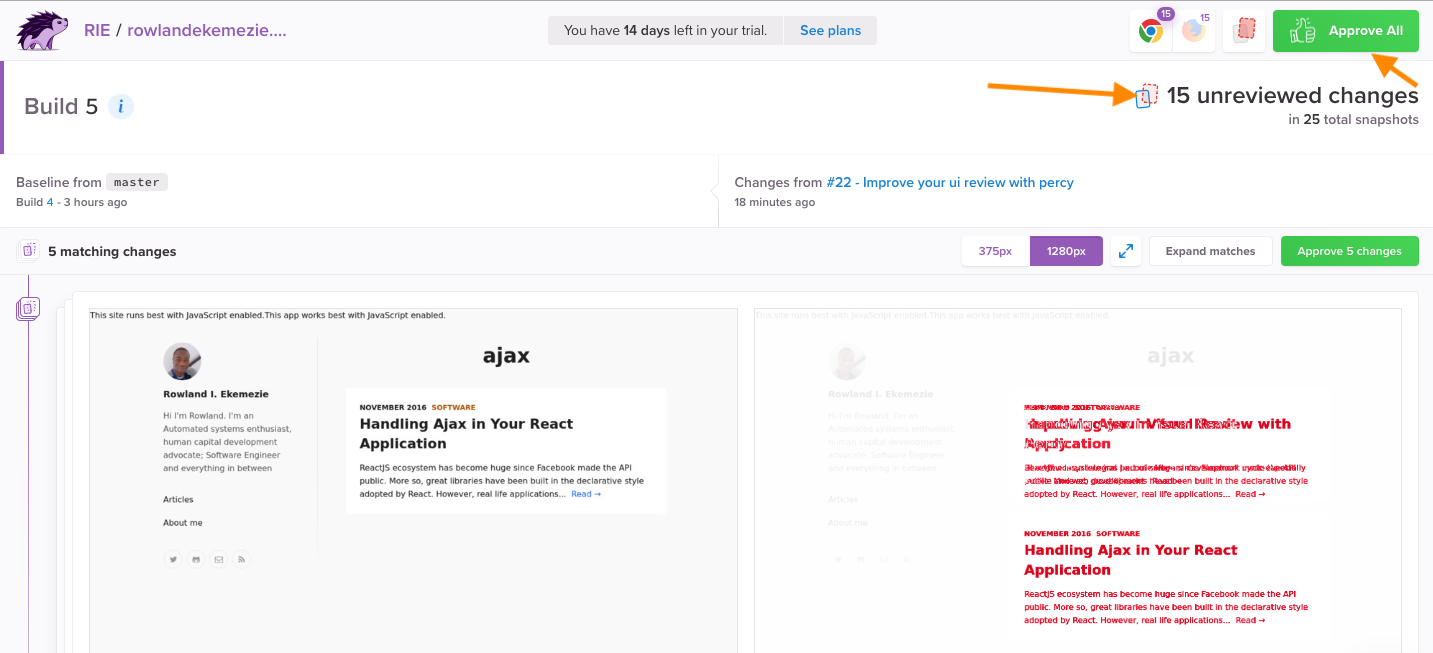The image size is (1433, 653).
Task: Click the unreviewed changes diff icon
Action: 1147,96
